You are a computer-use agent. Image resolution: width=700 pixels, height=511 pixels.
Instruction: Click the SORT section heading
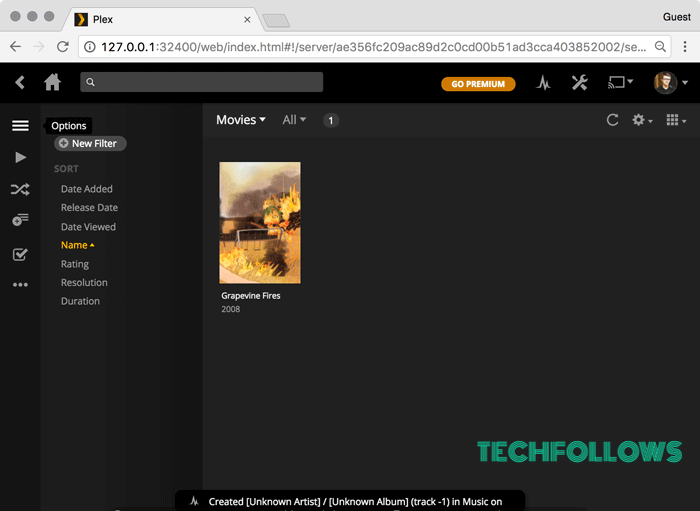click(66, 169)
